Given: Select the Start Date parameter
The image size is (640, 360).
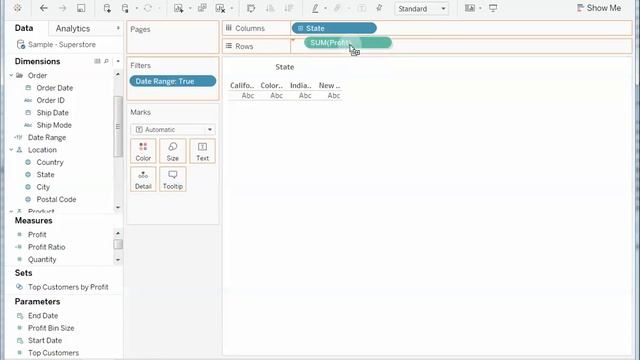Looking at the screenshot, I should 44,341.
